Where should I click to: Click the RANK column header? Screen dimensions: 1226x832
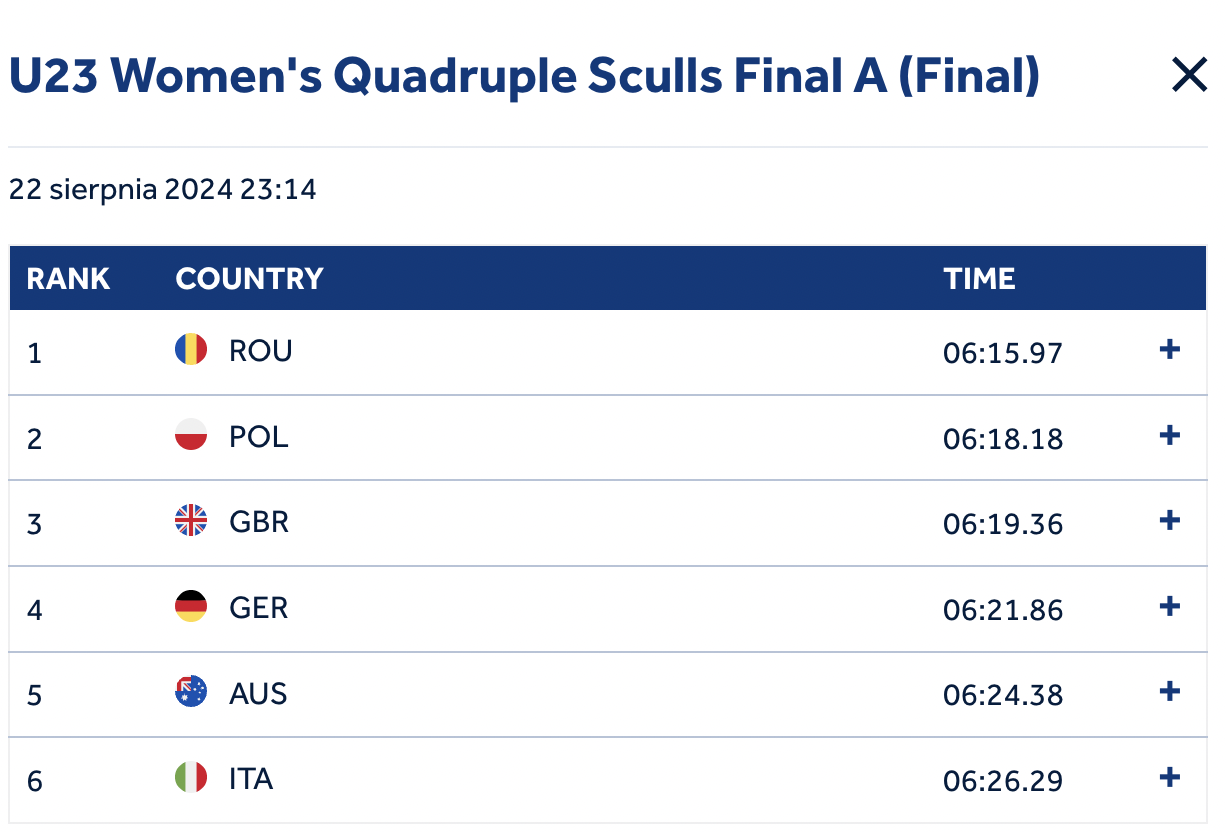[68, 278]
